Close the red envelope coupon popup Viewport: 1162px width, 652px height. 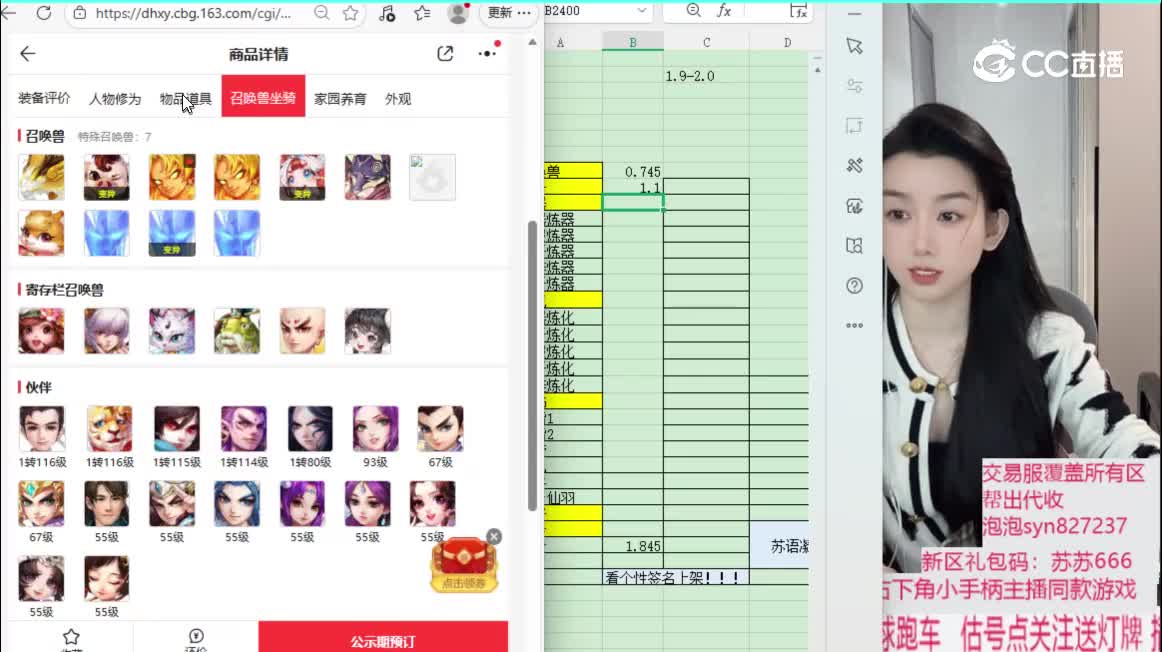pos(494,536)
